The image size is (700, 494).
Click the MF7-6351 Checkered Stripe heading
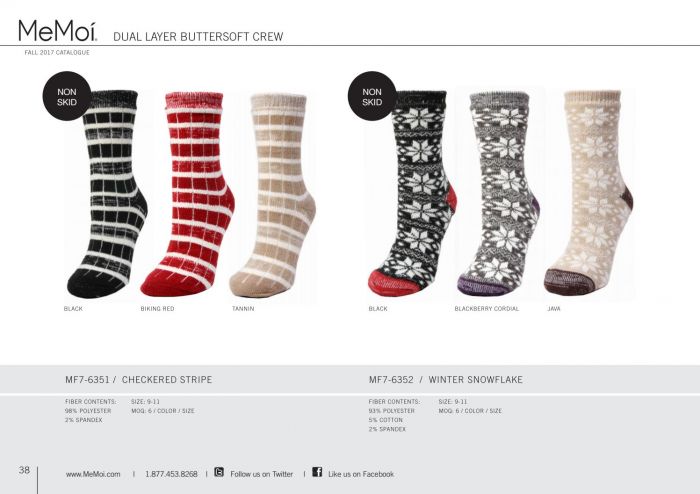tap(138, 380)
